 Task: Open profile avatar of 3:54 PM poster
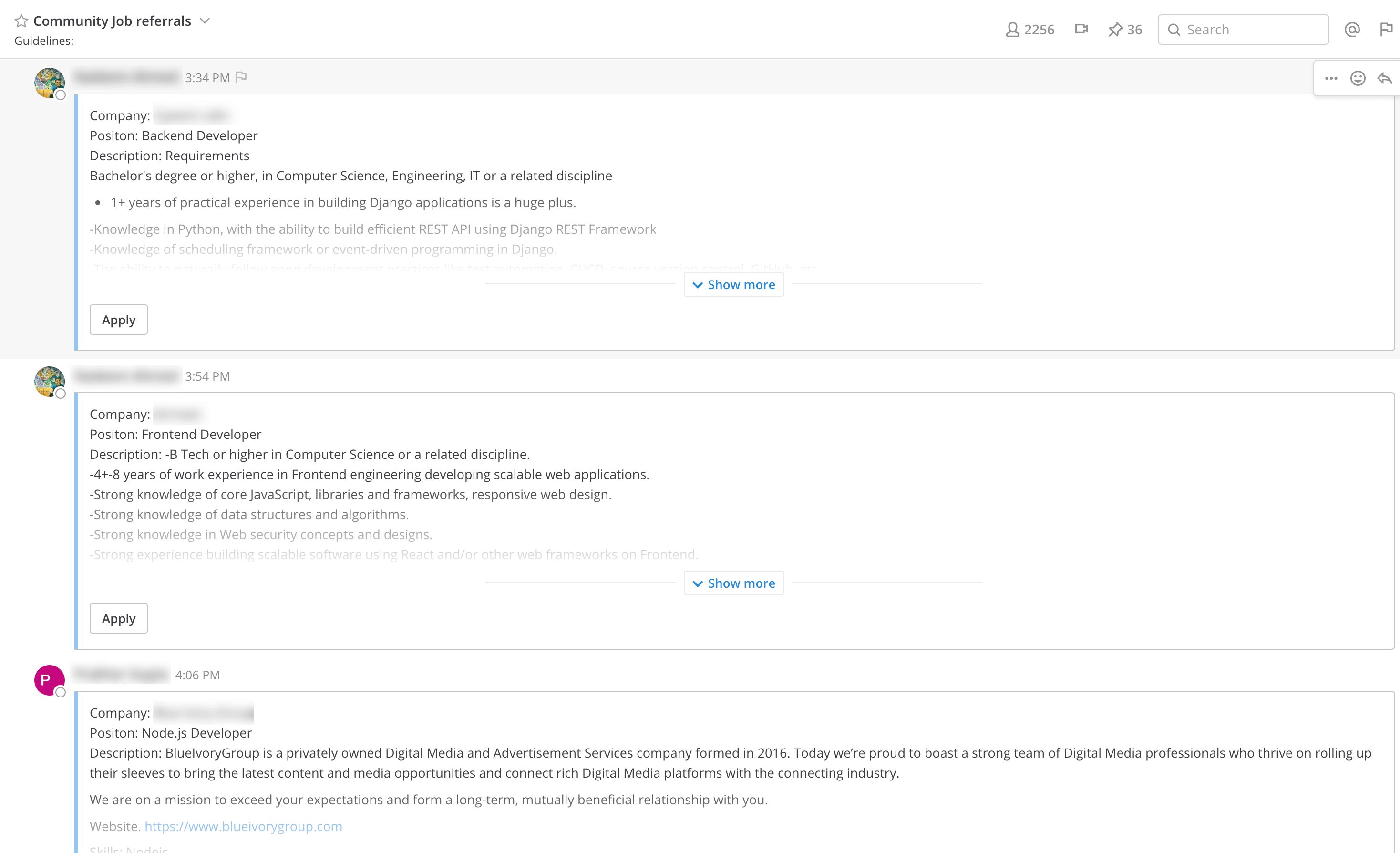pos(49,381)
